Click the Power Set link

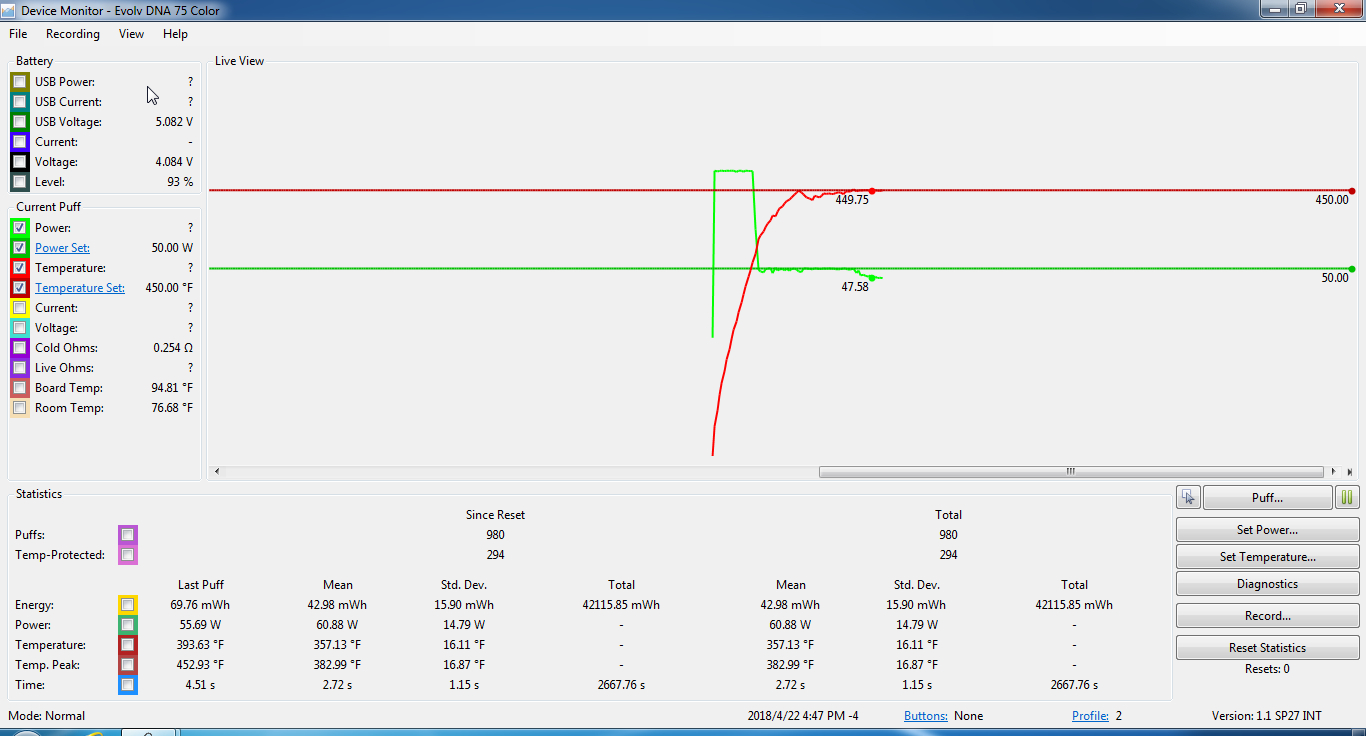[62, 248]
